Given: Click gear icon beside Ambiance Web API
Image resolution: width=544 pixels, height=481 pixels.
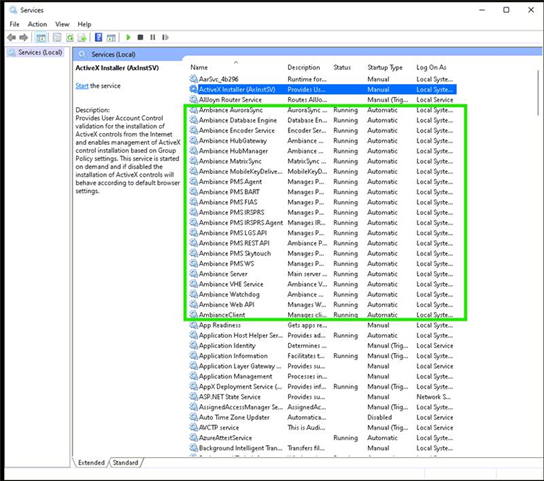Looking at the screenshot, I should [x=194, y=305].
